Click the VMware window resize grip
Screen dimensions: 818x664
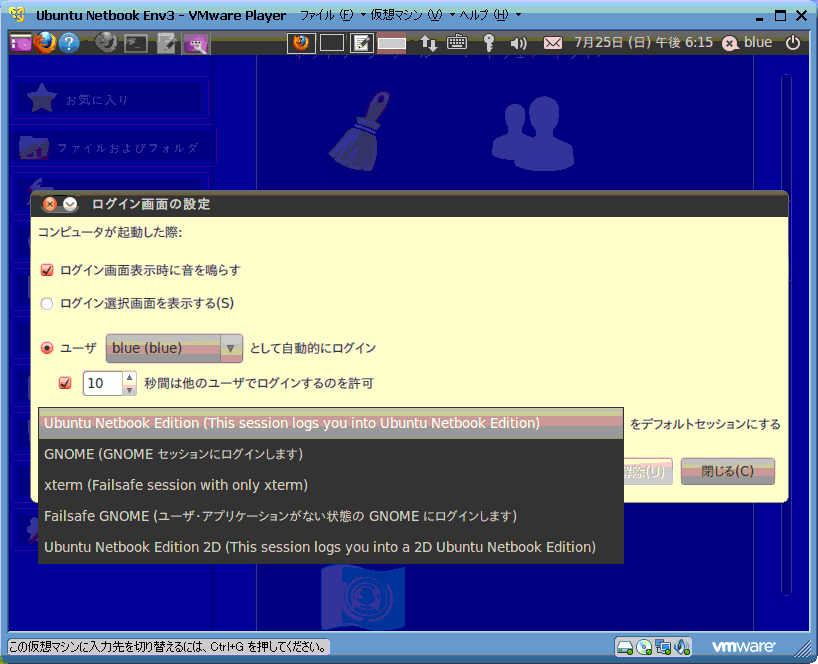pos(802,648)
